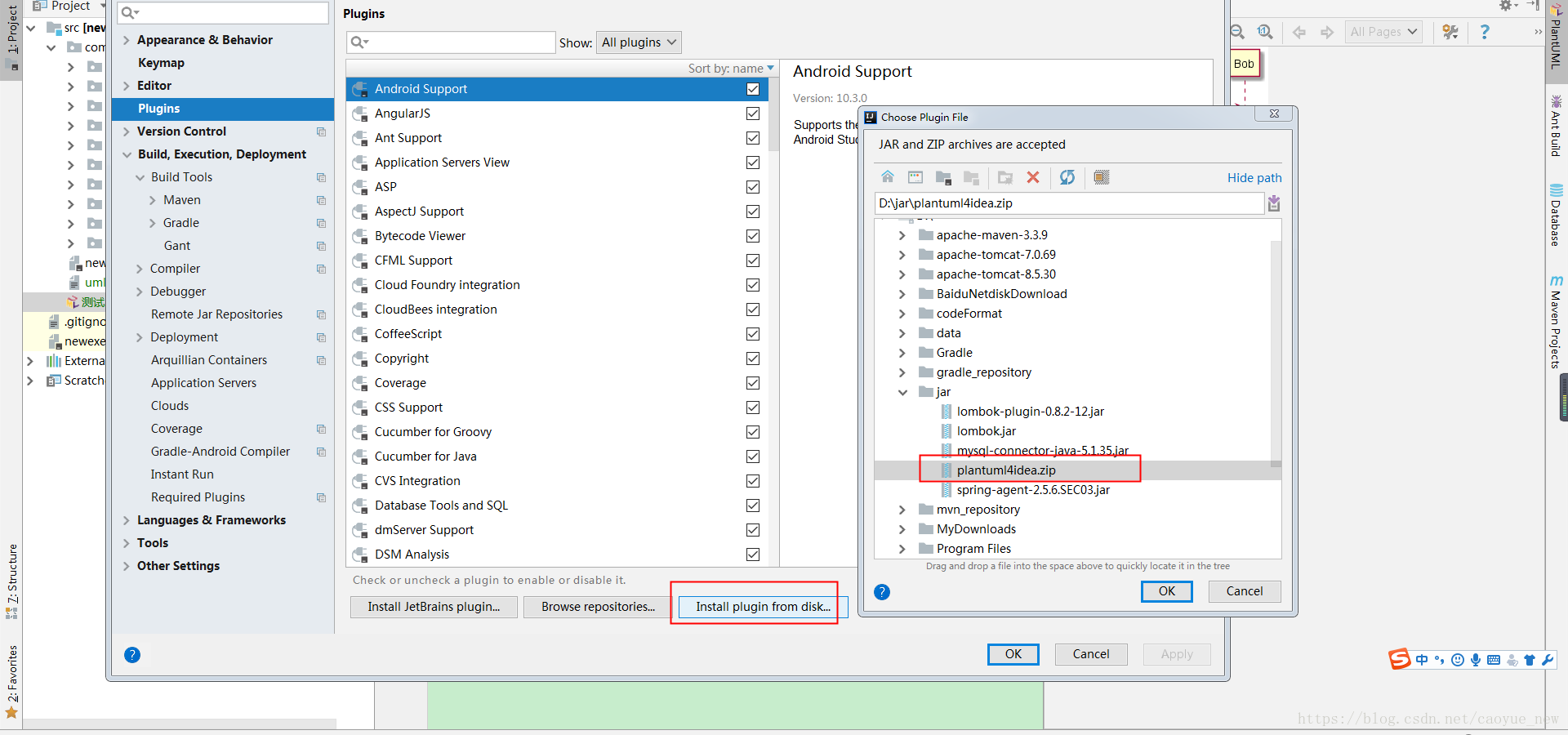Click Sogou soft keyboard icon

pos(1494,660)
